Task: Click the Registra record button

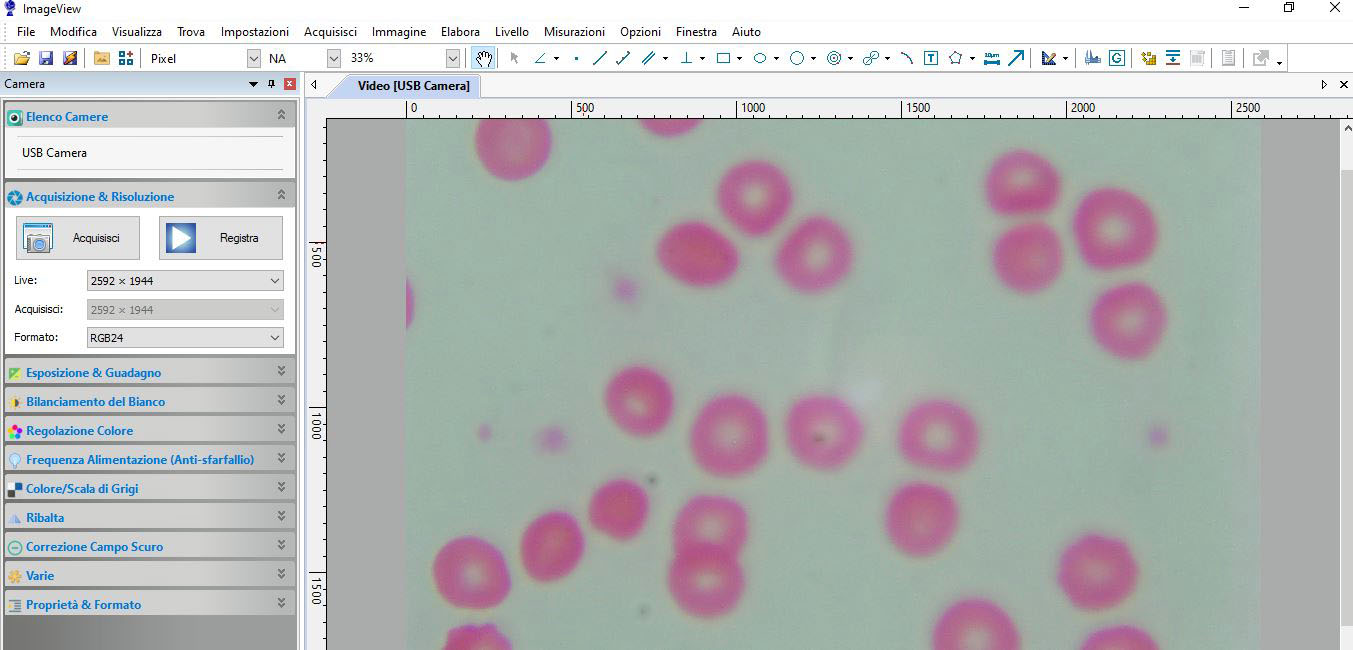Action: tap(221, 238)
